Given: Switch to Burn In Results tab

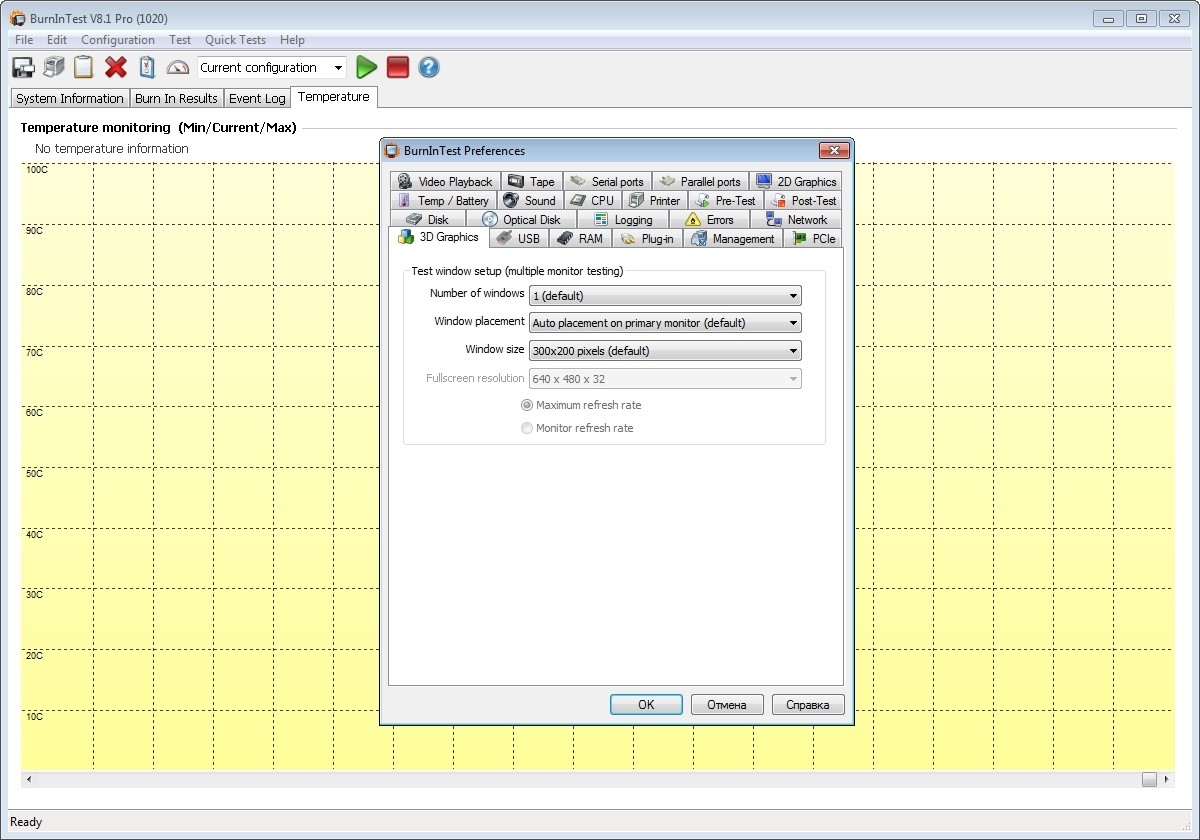Looking at the screenshot, I should click(176, 98).
